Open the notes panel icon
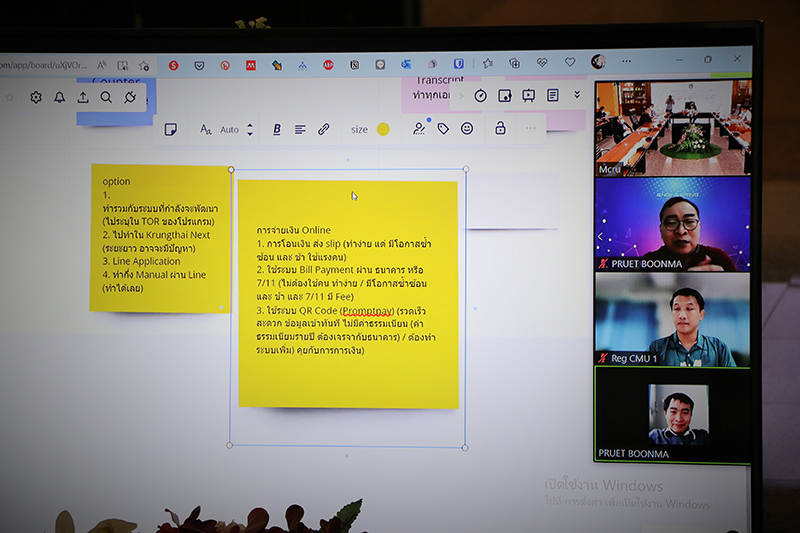The height and width of the screenshot is (533, 800). [553, 95]
